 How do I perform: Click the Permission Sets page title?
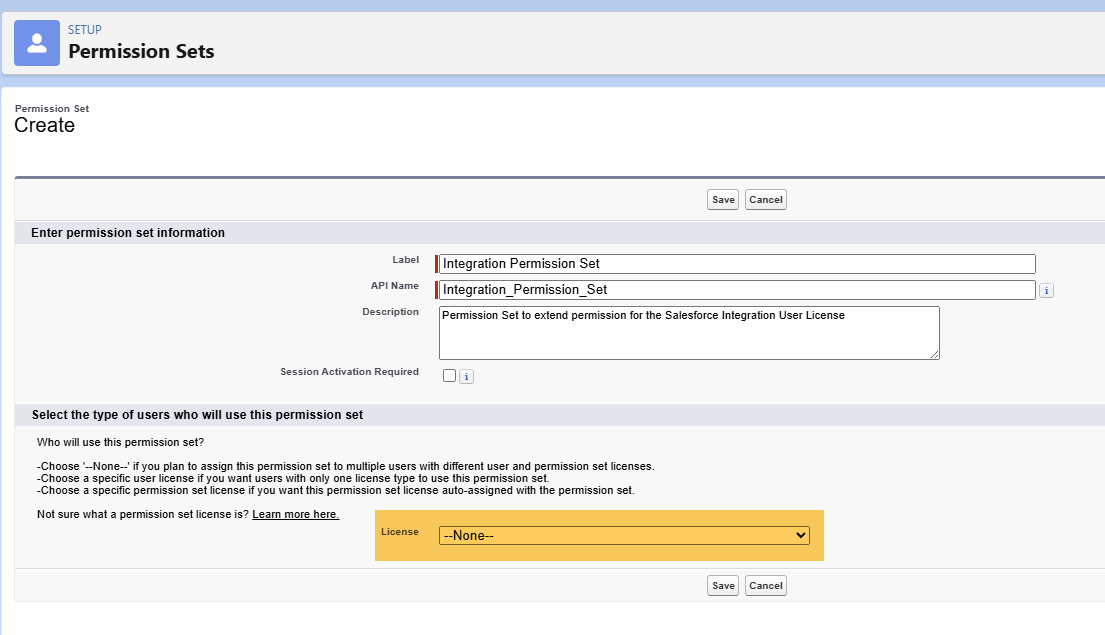(141, 51)
